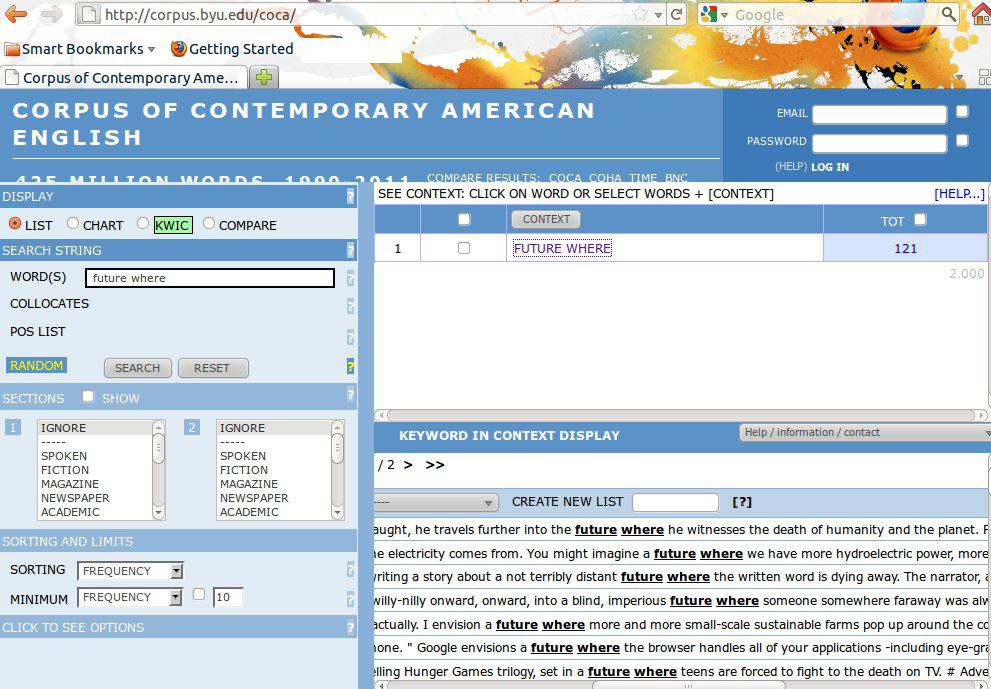Select the COMPARE display radio button
Viewport: 991px width, 689px height.
(x=209, y=223)
